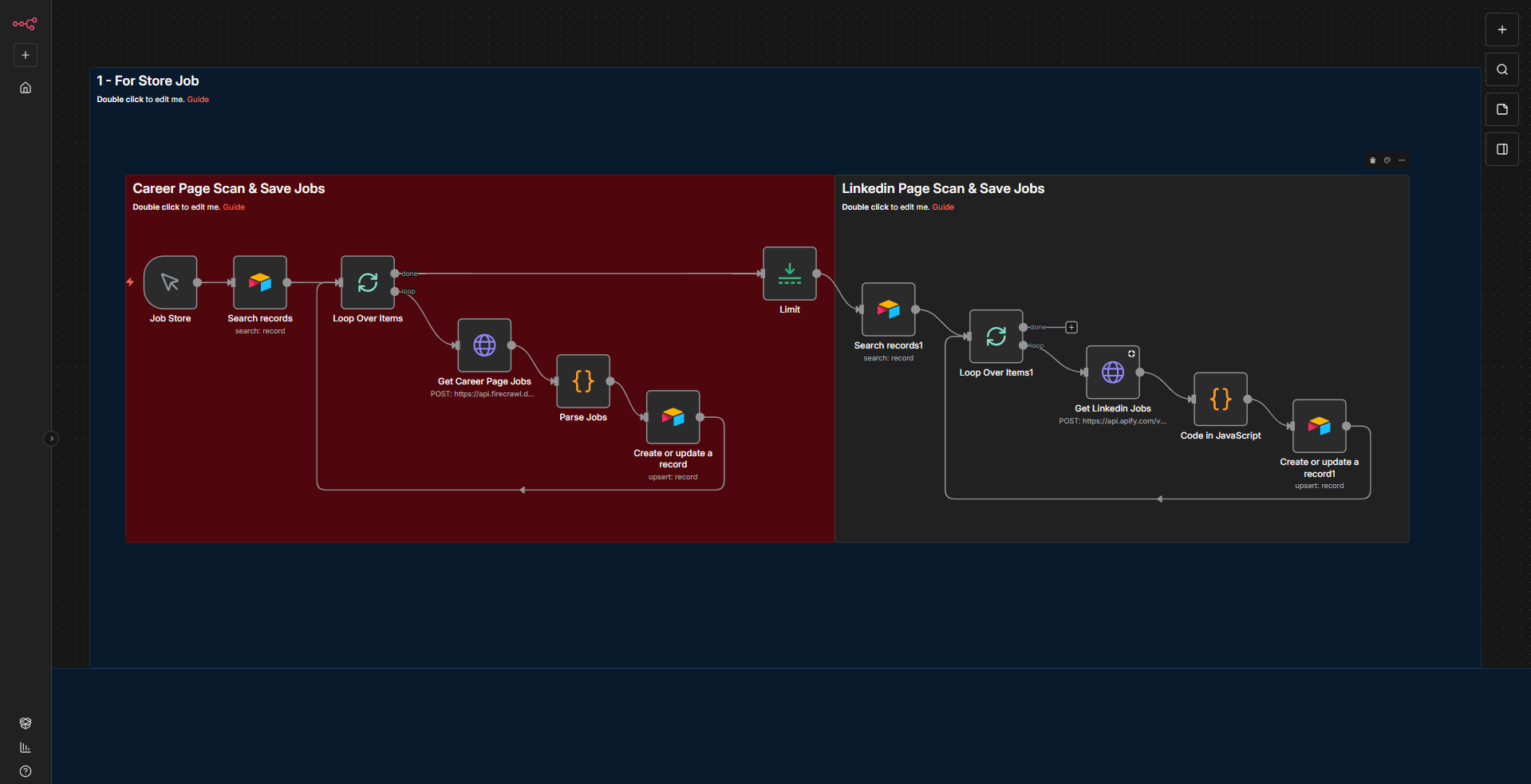Viewport: 1531px width, 784px height.
Task: Click the Loop Over Items loop node
Action: pos(367,282)
